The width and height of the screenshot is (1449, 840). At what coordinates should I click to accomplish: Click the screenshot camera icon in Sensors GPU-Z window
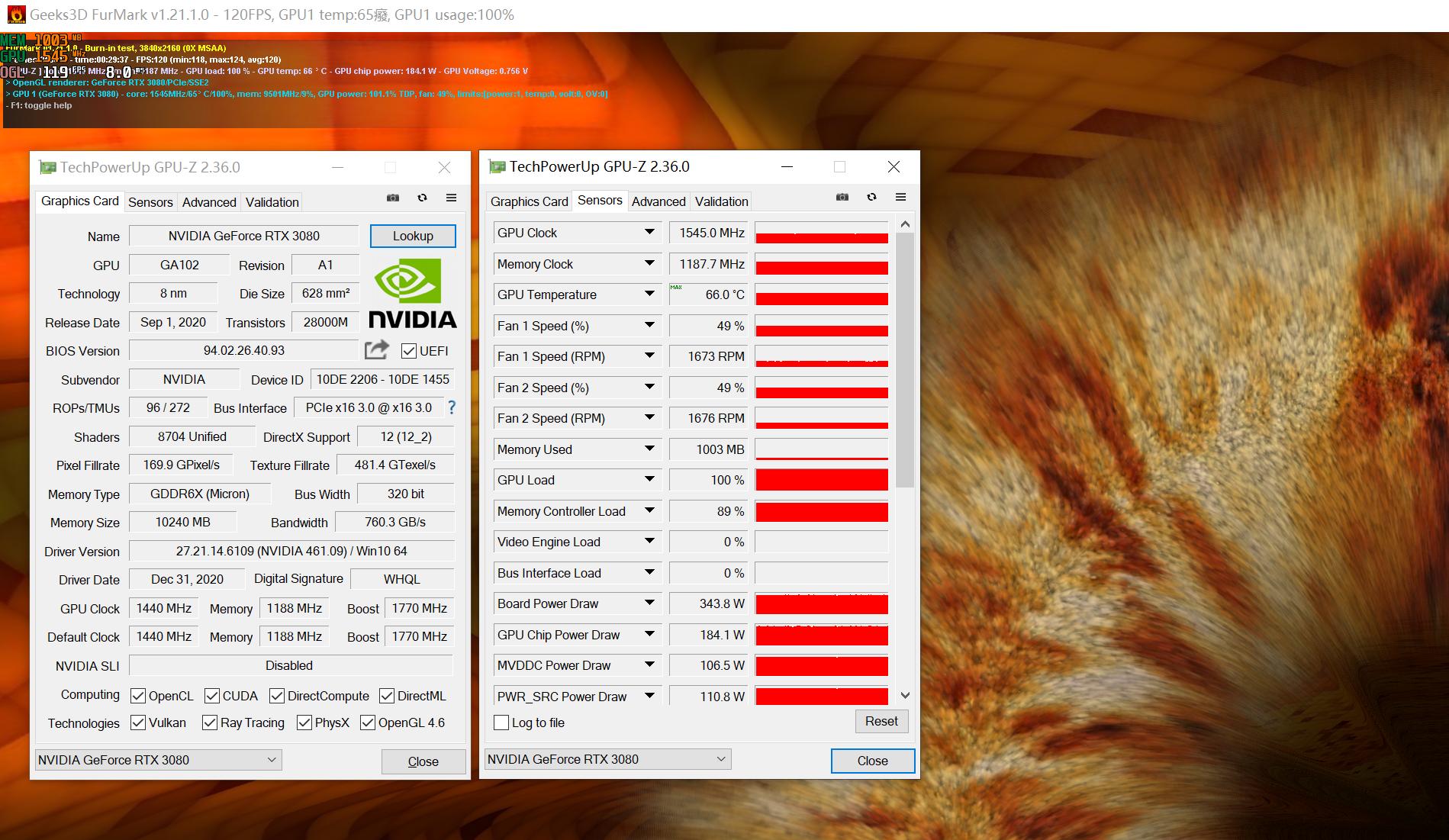pyautogui.click(x=842, y=197)
